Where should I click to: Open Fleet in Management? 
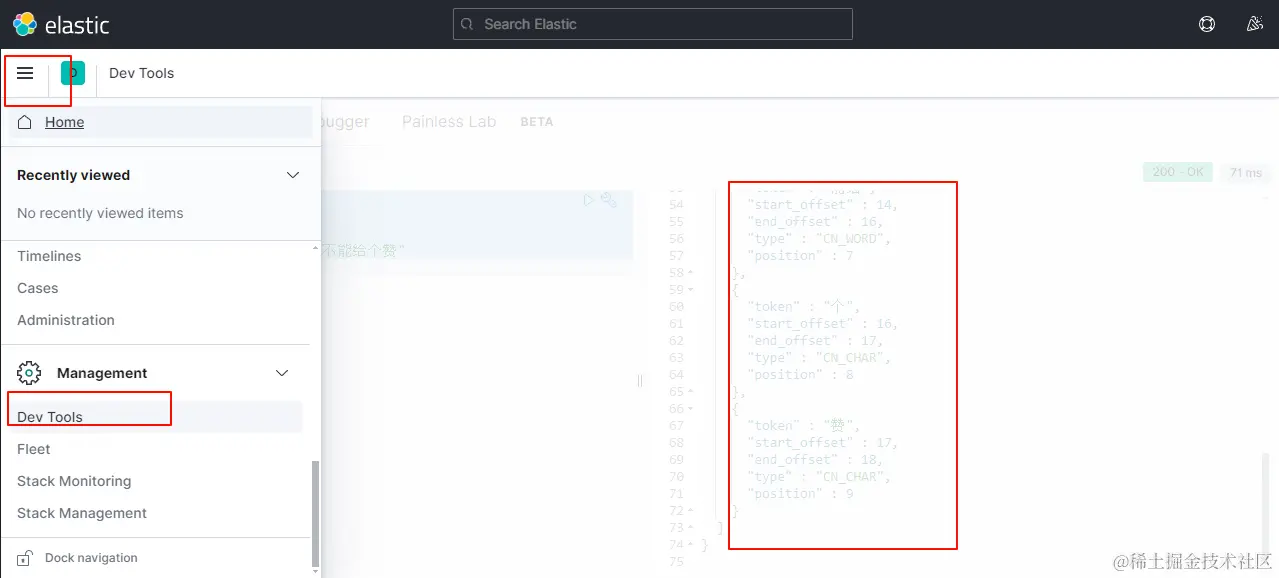tap(33, 449)
